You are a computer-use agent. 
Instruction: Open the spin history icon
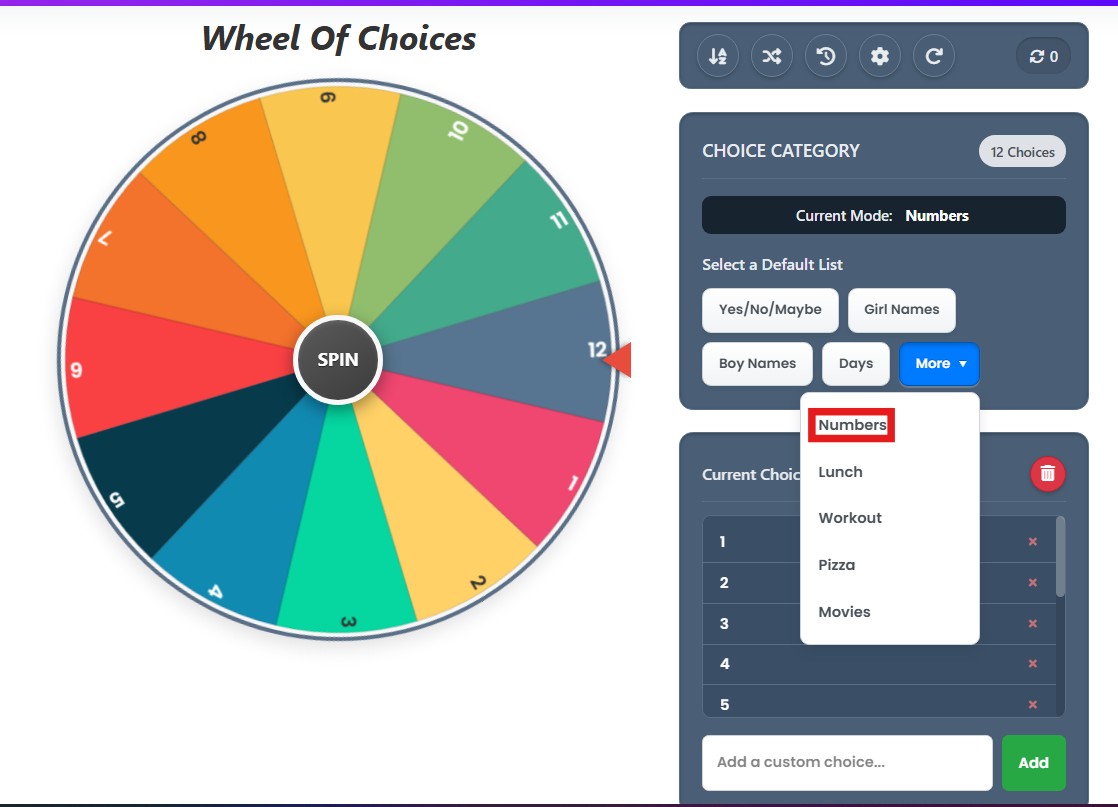[x=826, y=56]
